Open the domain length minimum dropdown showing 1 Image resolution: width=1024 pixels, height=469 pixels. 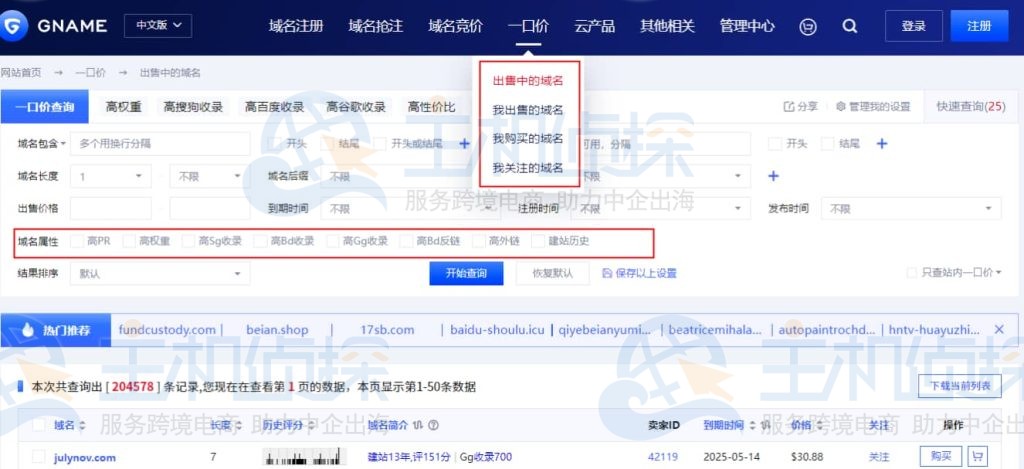click(110, 176)
